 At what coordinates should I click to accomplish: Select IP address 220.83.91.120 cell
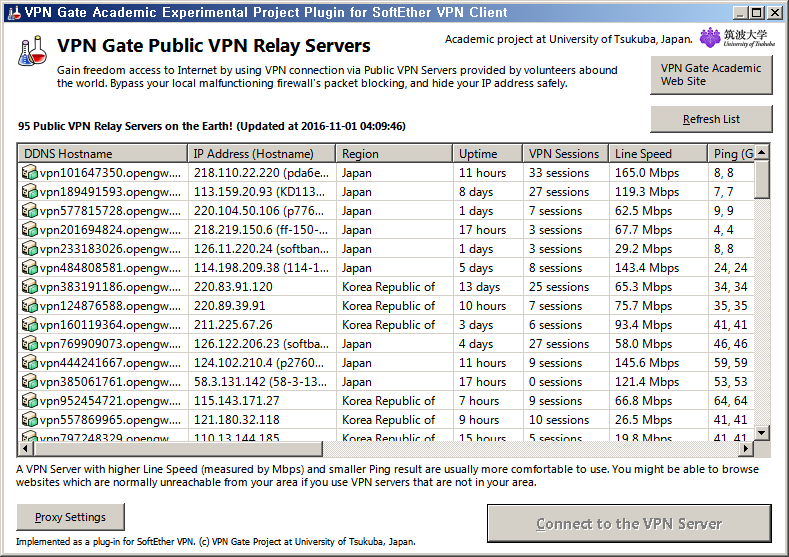pos(261,287)
